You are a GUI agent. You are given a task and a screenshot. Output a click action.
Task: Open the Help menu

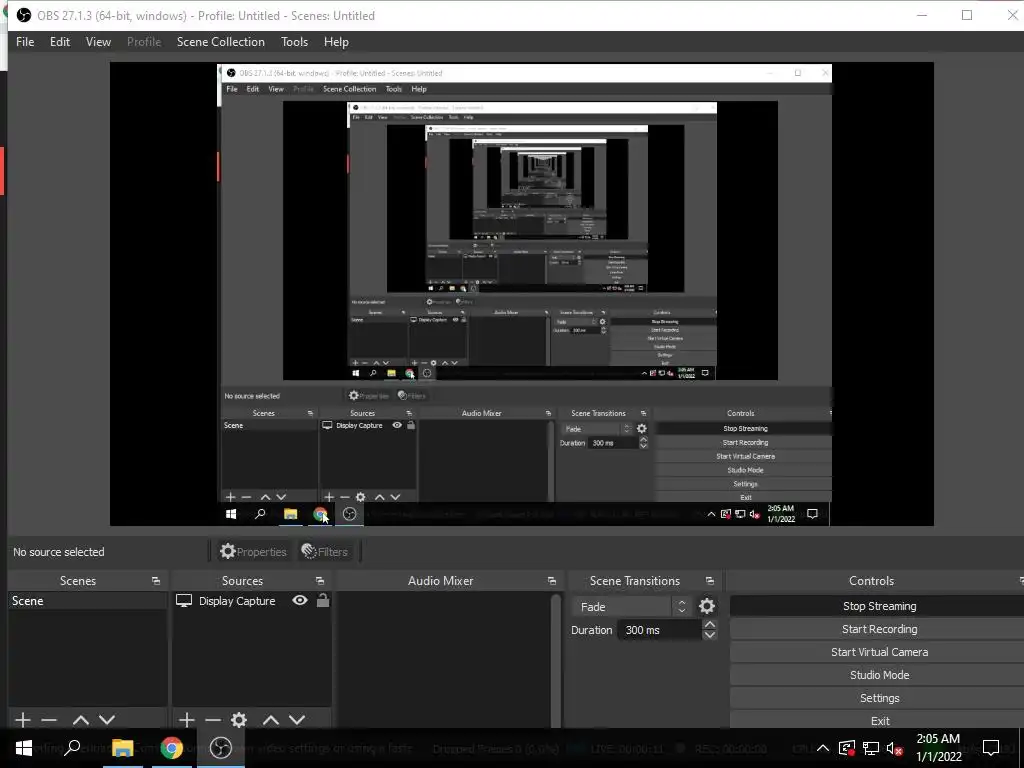336,42
